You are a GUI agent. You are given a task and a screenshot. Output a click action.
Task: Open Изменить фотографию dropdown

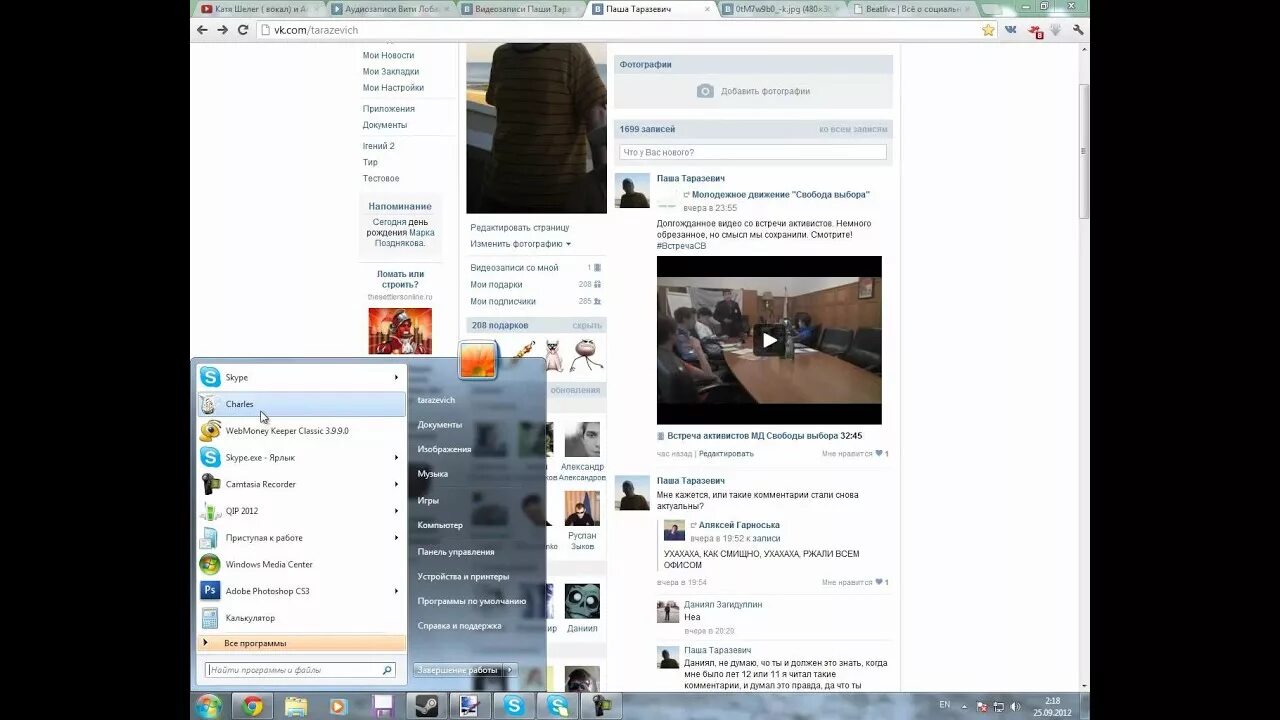pyautogui.click(x=521, y=244)
